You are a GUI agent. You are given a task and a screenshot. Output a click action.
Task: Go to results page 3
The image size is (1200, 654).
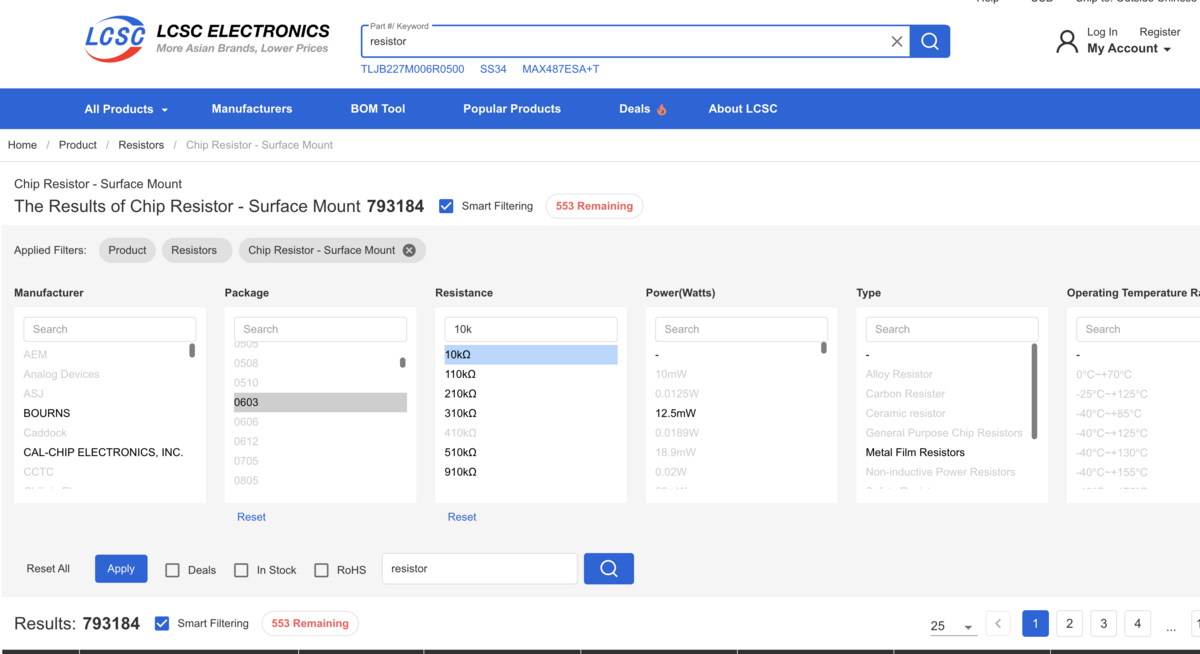click(x=1103, y=624)
